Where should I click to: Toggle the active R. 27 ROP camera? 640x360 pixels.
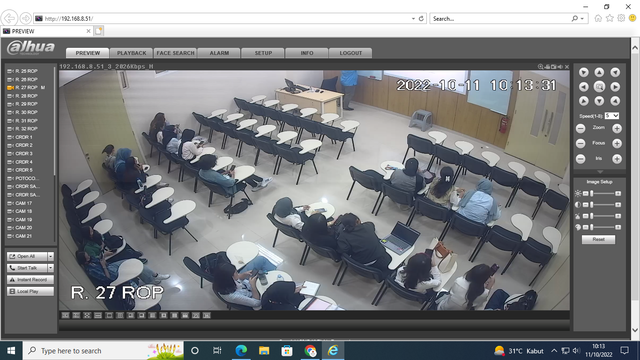click(27, 87)
